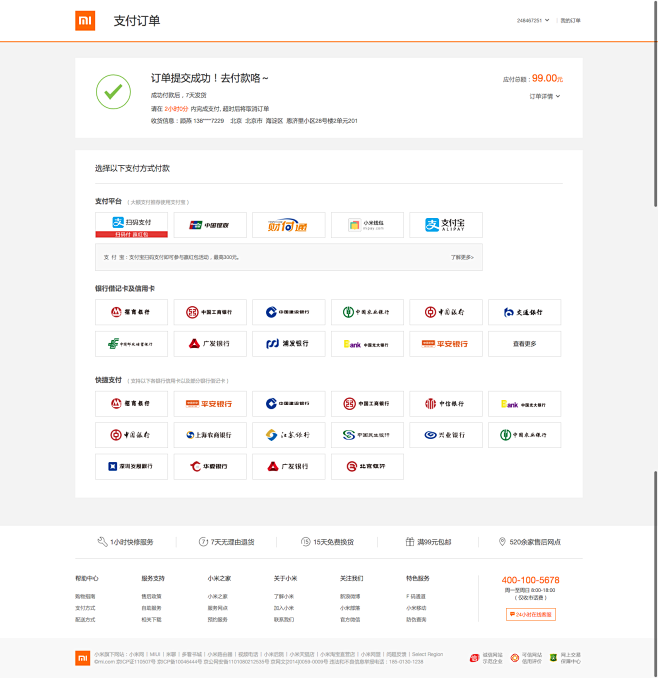Pick 中信银行 under 快捷支付
Viewport: 658px width, 678px height.
point(446,404)
